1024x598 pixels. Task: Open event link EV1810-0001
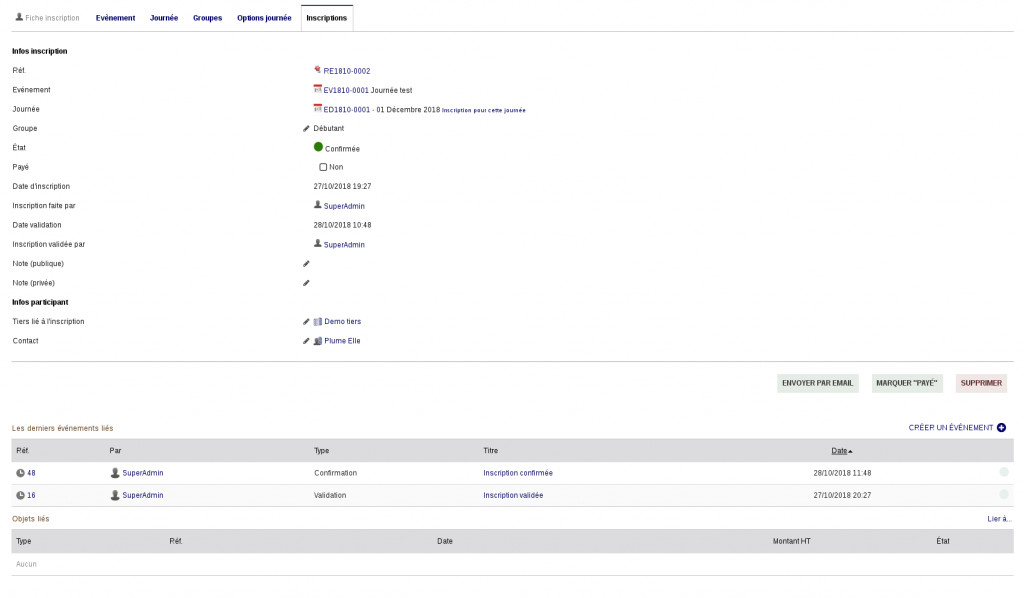pos(346,91)
